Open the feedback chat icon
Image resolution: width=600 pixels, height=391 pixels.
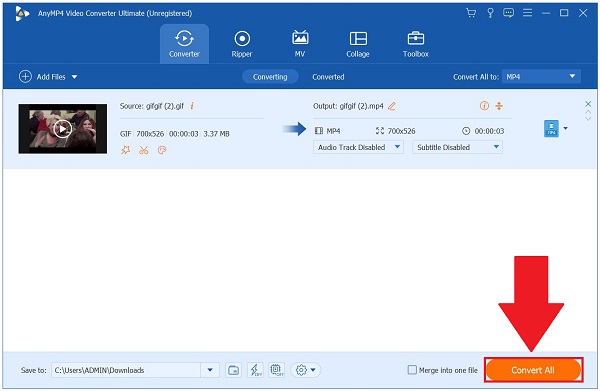pyautogui.click(x=508, y=13)
